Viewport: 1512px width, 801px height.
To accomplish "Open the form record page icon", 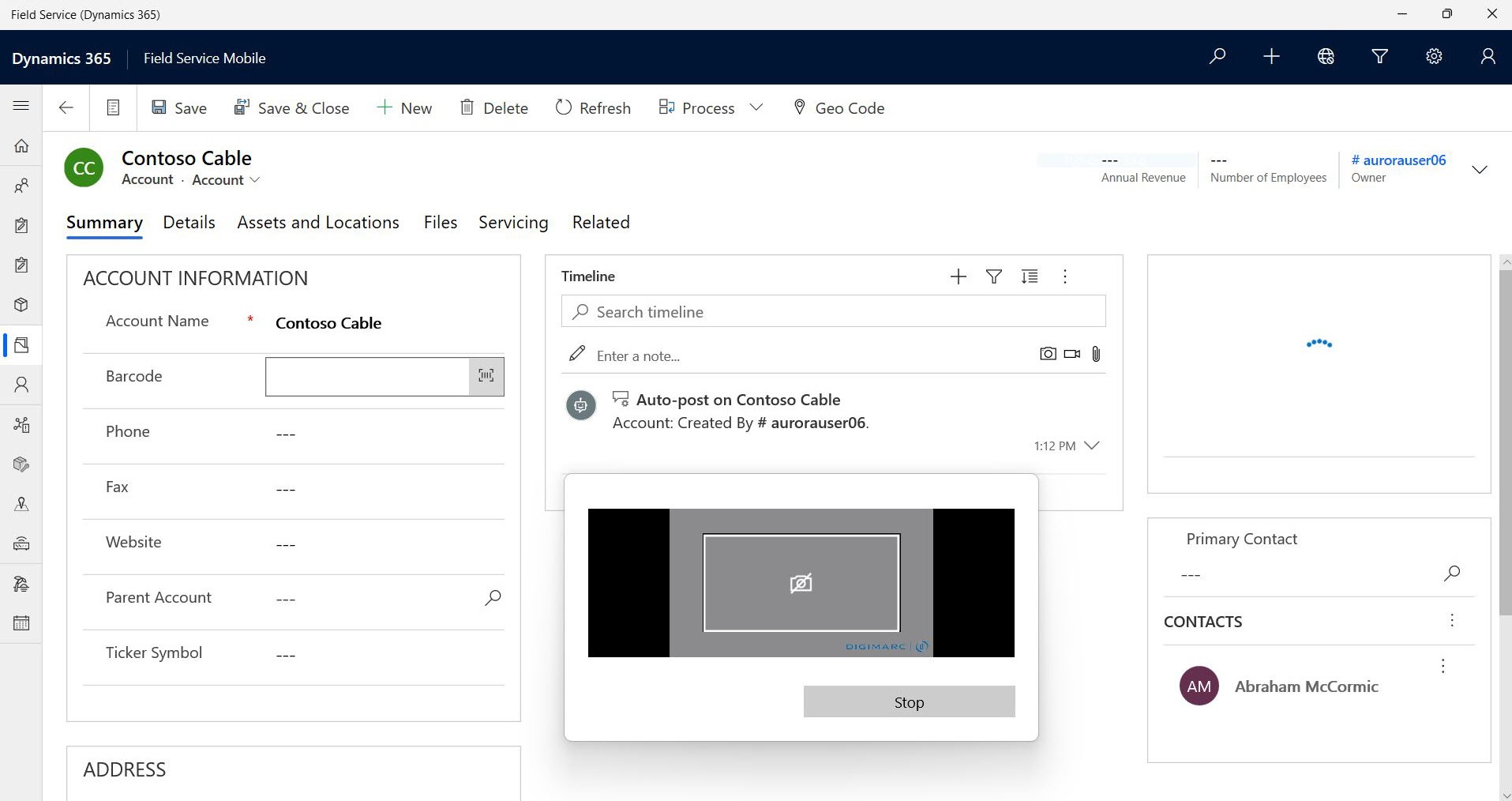I will (113, 107).
